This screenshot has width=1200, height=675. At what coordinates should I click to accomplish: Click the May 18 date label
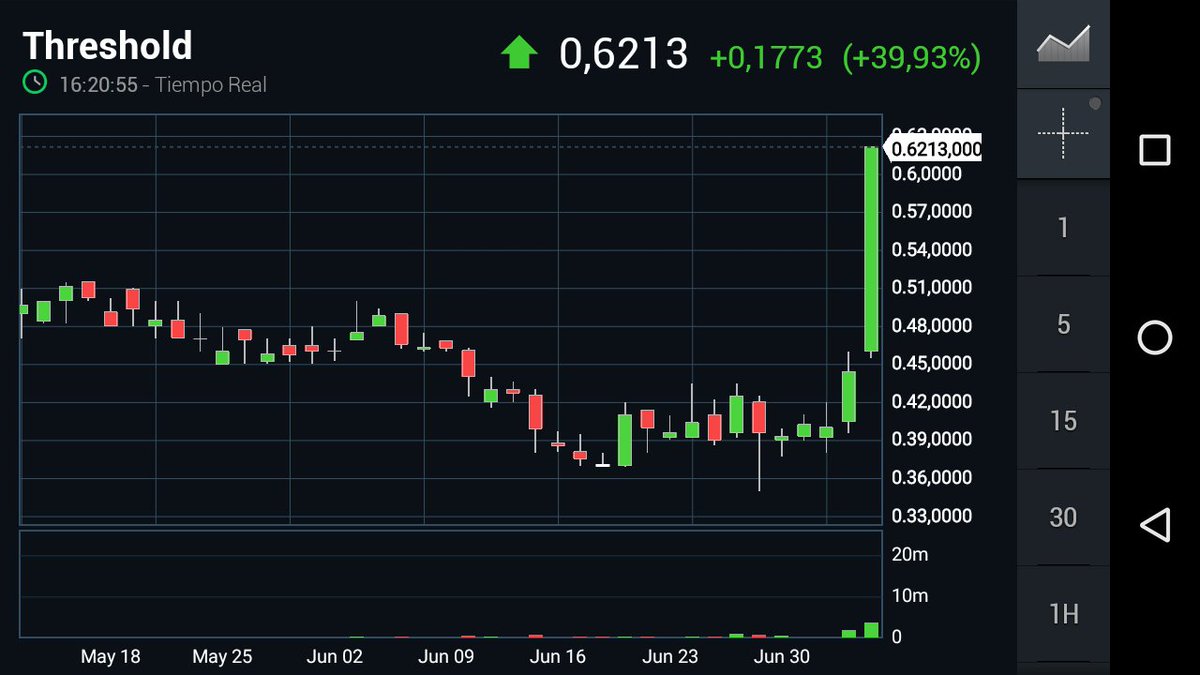click(x=110, y=657)
